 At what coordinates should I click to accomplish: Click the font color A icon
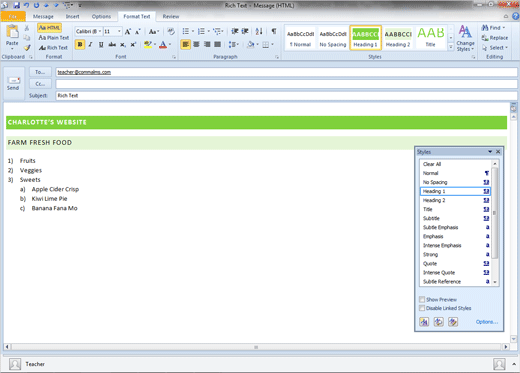pos(163,45)
